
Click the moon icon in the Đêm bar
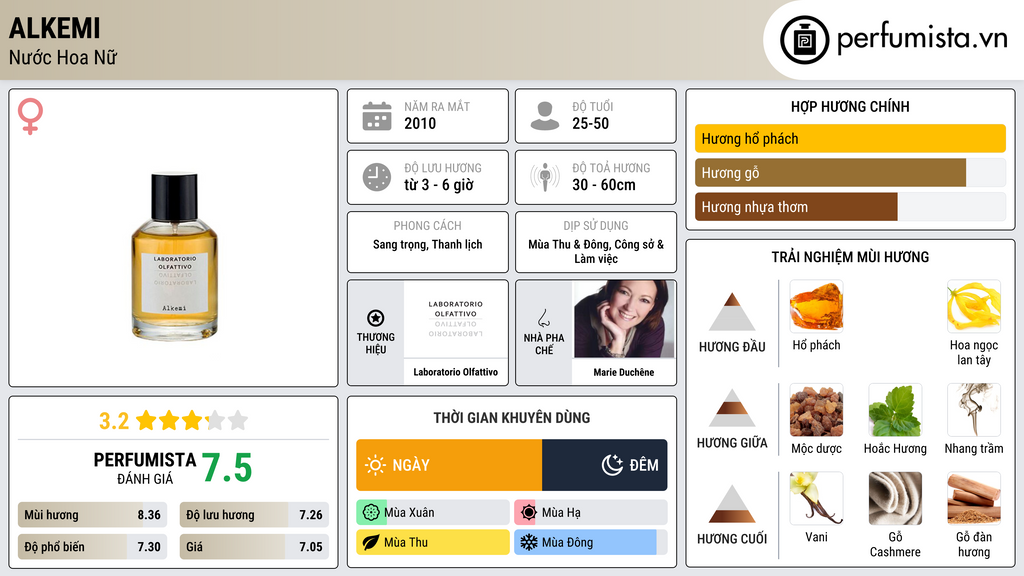coord(612,465)
